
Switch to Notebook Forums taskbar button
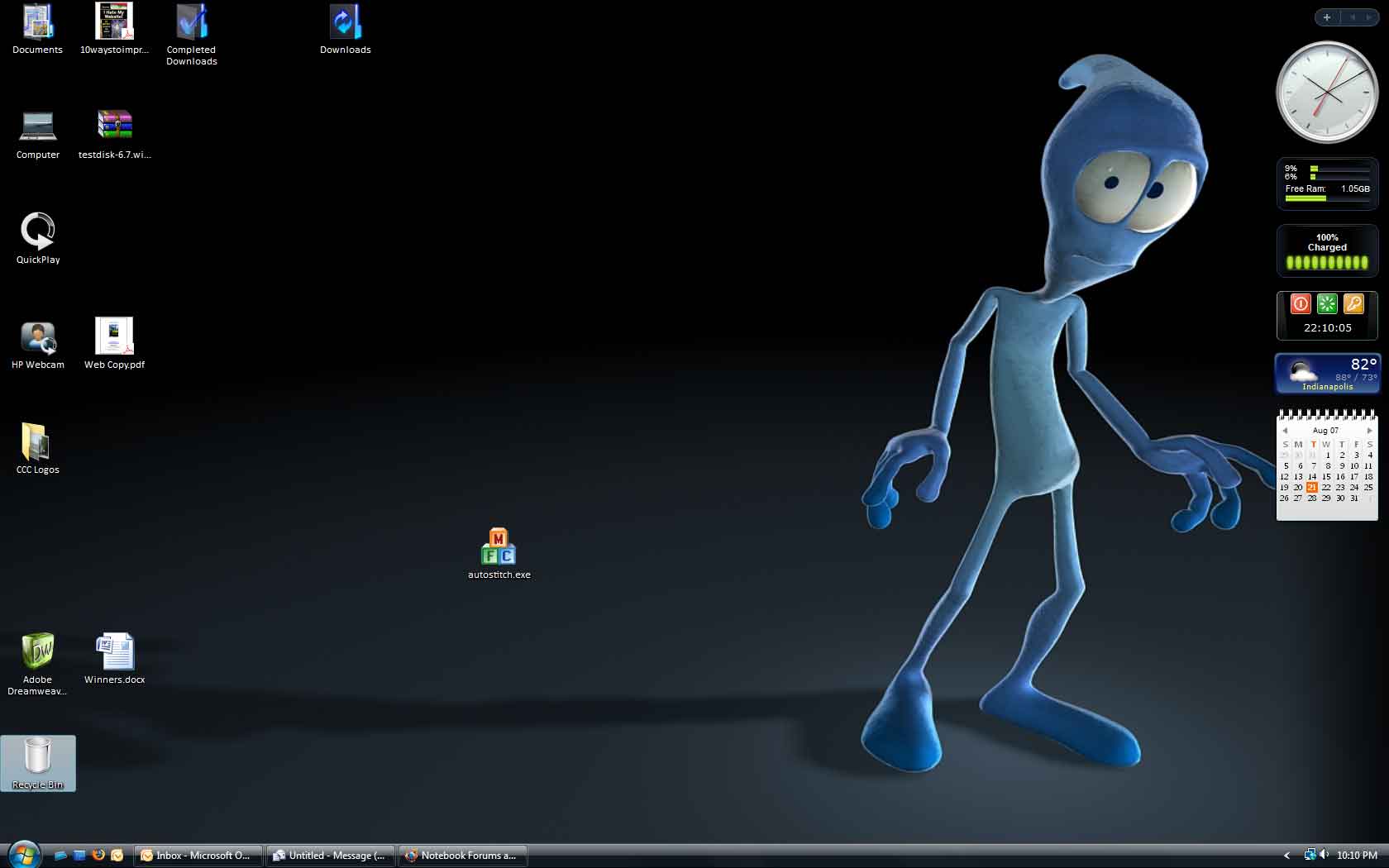[463, 856]
